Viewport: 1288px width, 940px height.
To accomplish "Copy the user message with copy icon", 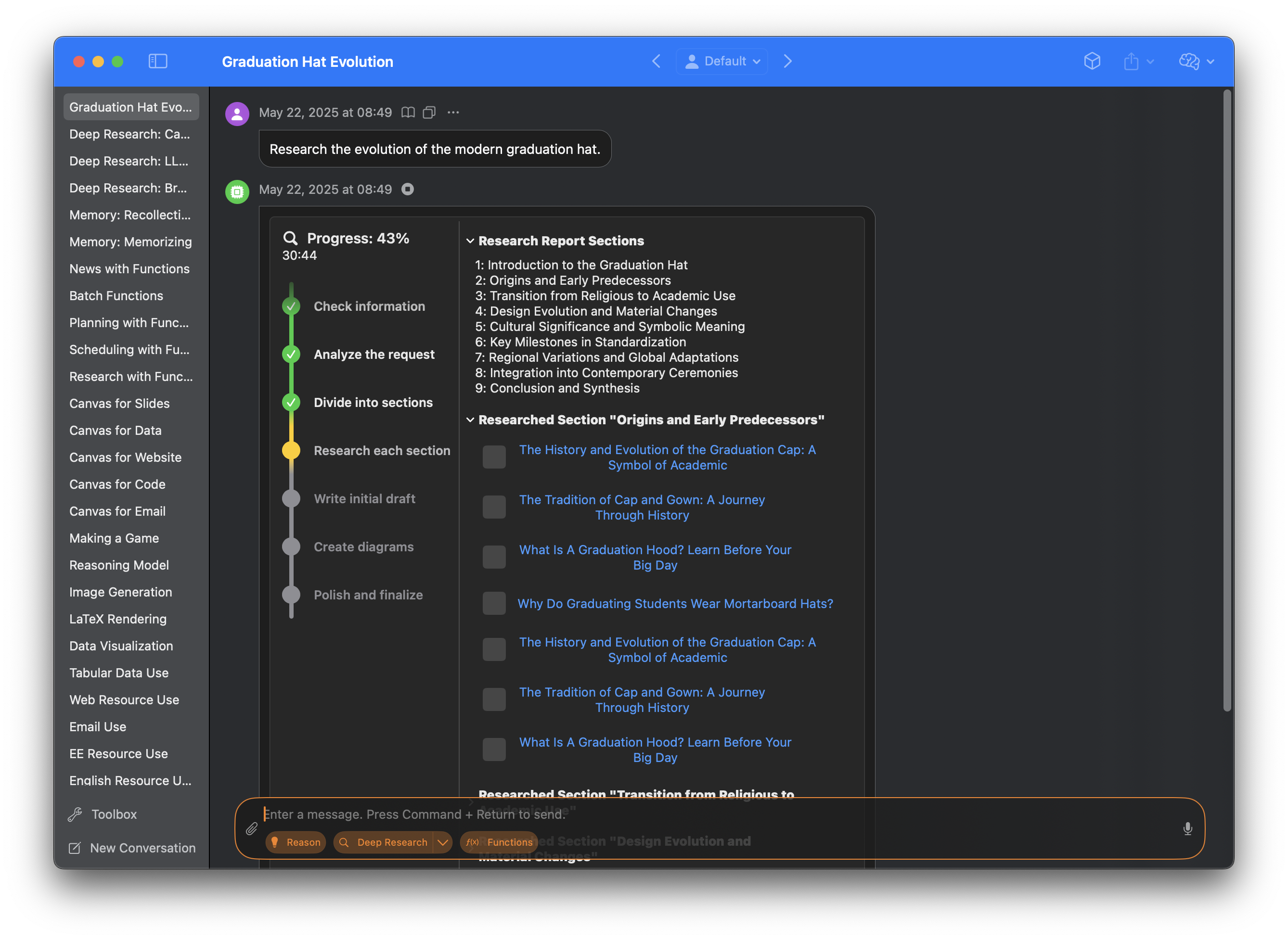I will pyautogui.click(x=429, y=113).
